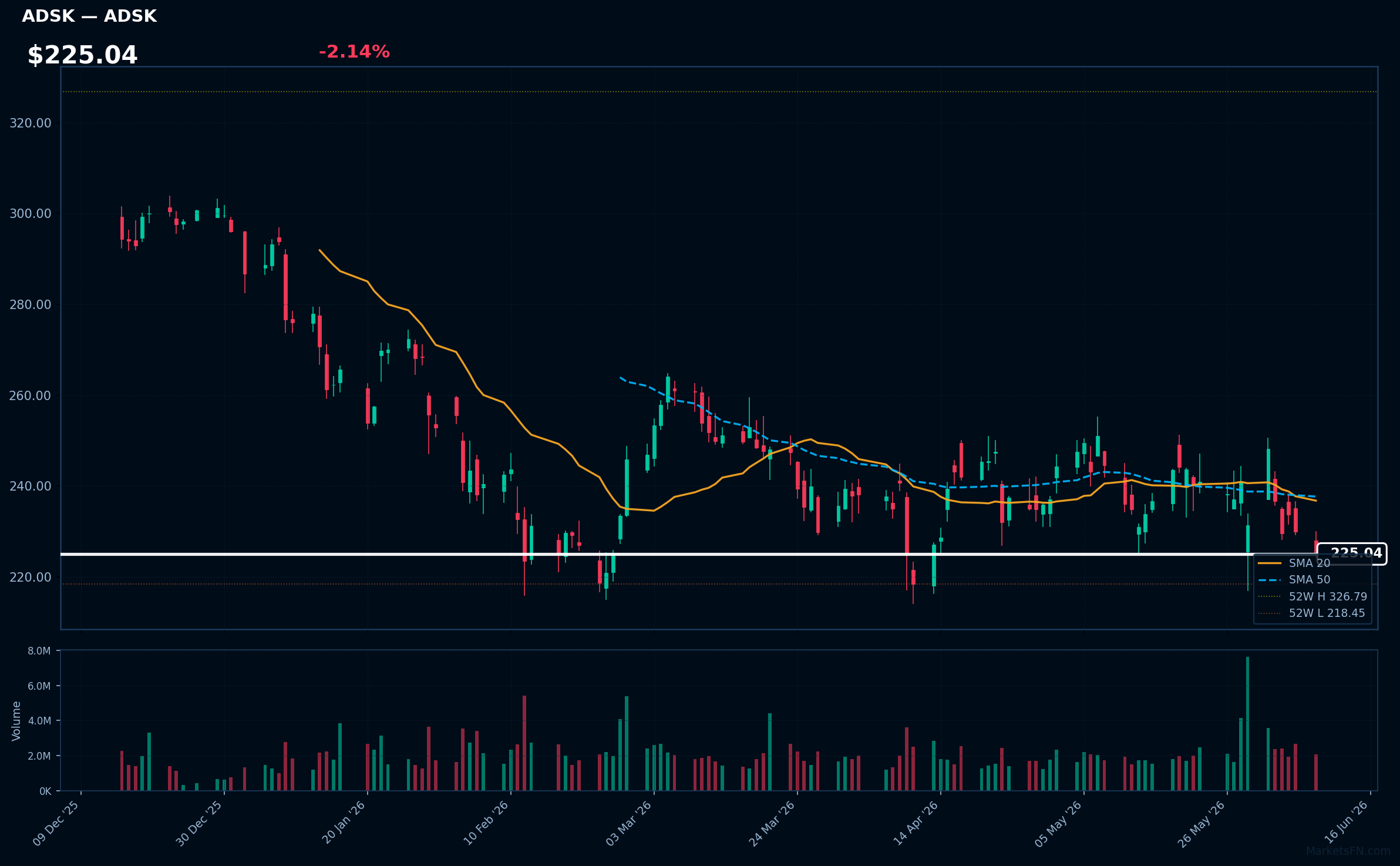
Task: Click the 300.00 price axis label
Action: tap(31, 213)
